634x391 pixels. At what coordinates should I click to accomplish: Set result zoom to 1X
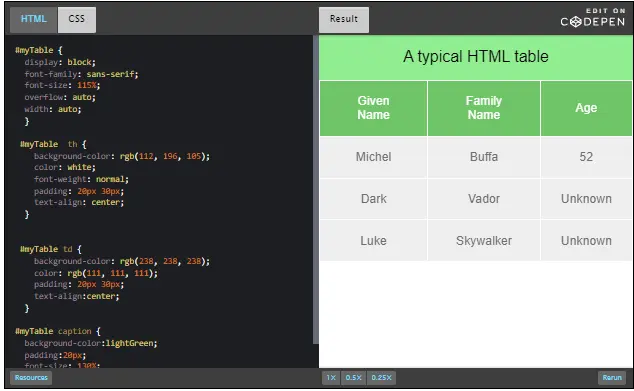pos(331,378)
